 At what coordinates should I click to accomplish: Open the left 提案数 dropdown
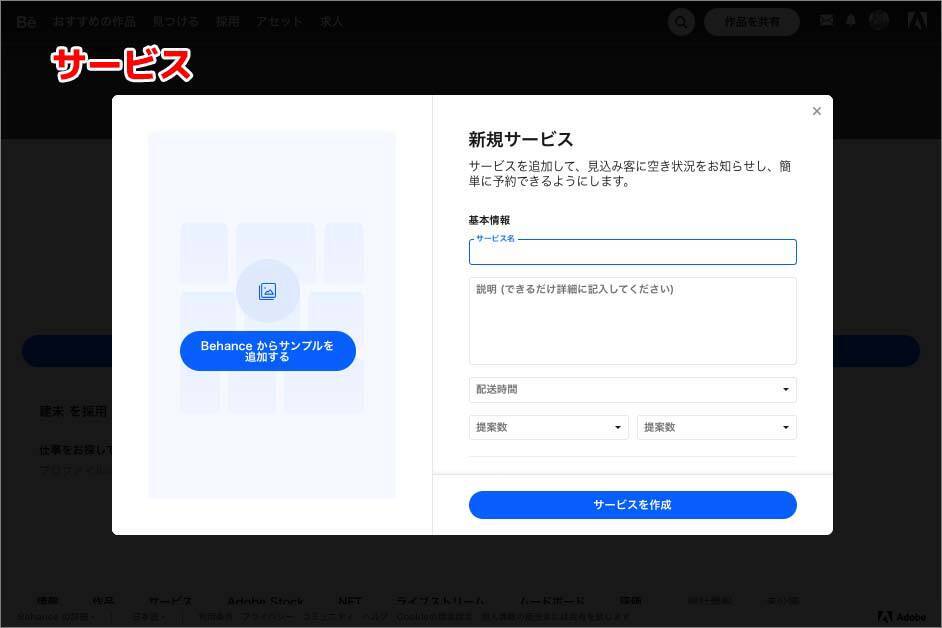click(x=548, y=427)
